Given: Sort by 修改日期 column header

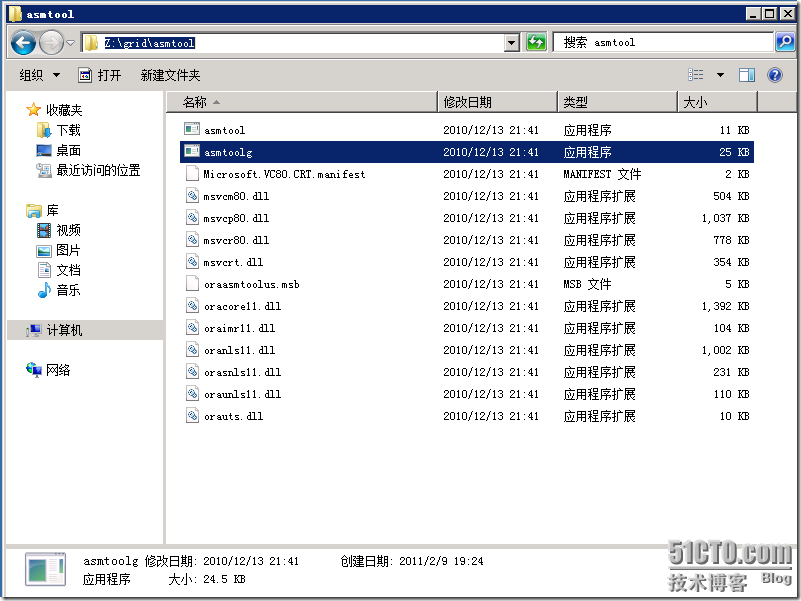Looking at the screenshot, I should point(498,102).
